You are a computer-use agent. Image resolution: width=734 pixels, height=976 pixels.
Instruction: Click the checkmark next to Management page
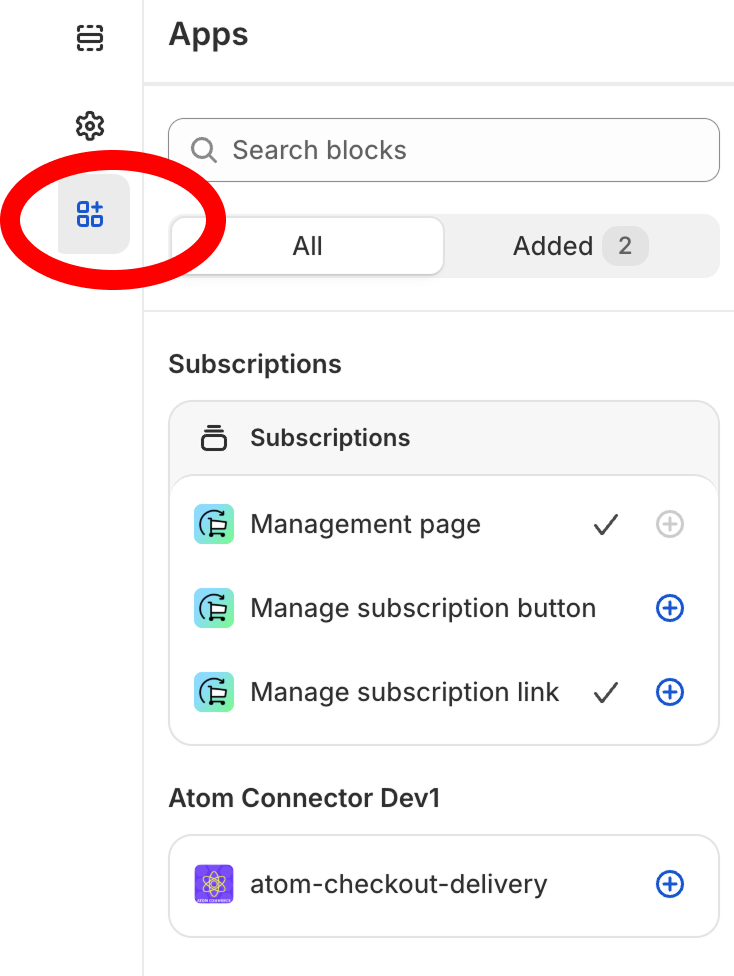click(606, 523)
